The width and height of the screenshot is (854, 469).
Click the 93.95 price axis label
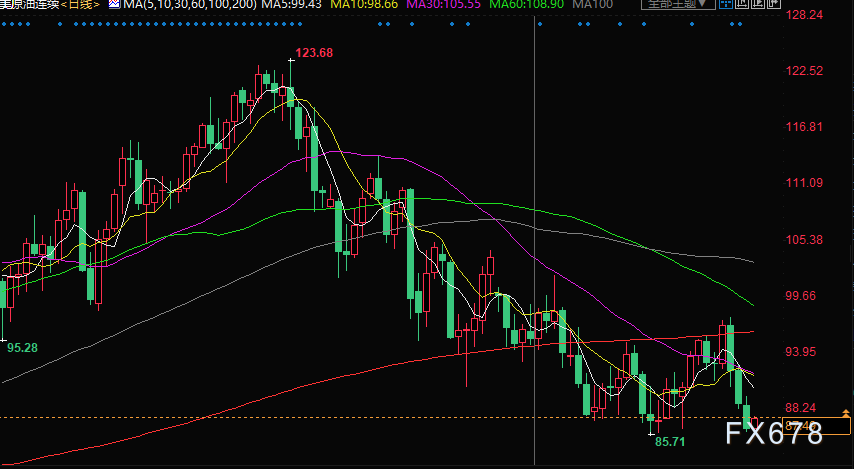click(801, 352)
